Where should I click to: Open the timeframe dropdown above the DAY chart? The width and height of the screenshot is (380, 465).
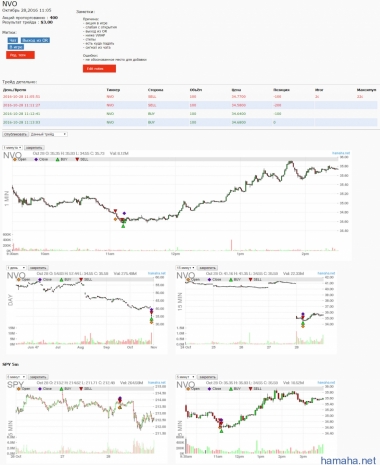coord(16,268)
